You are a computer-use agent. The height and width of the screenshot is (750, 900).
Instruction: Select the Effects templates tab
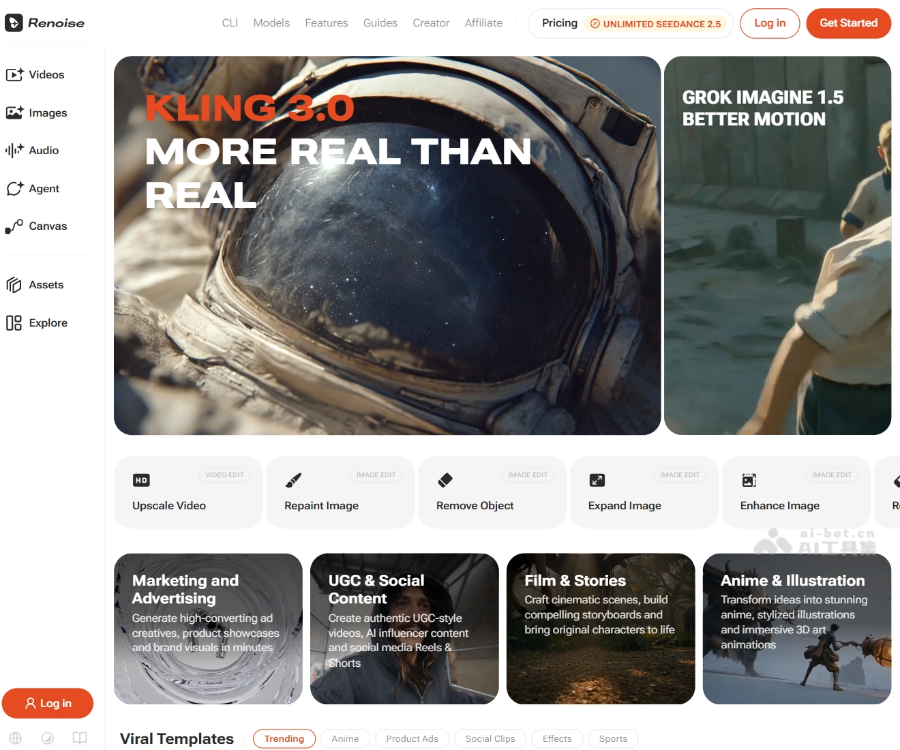(x=557, y=739)
